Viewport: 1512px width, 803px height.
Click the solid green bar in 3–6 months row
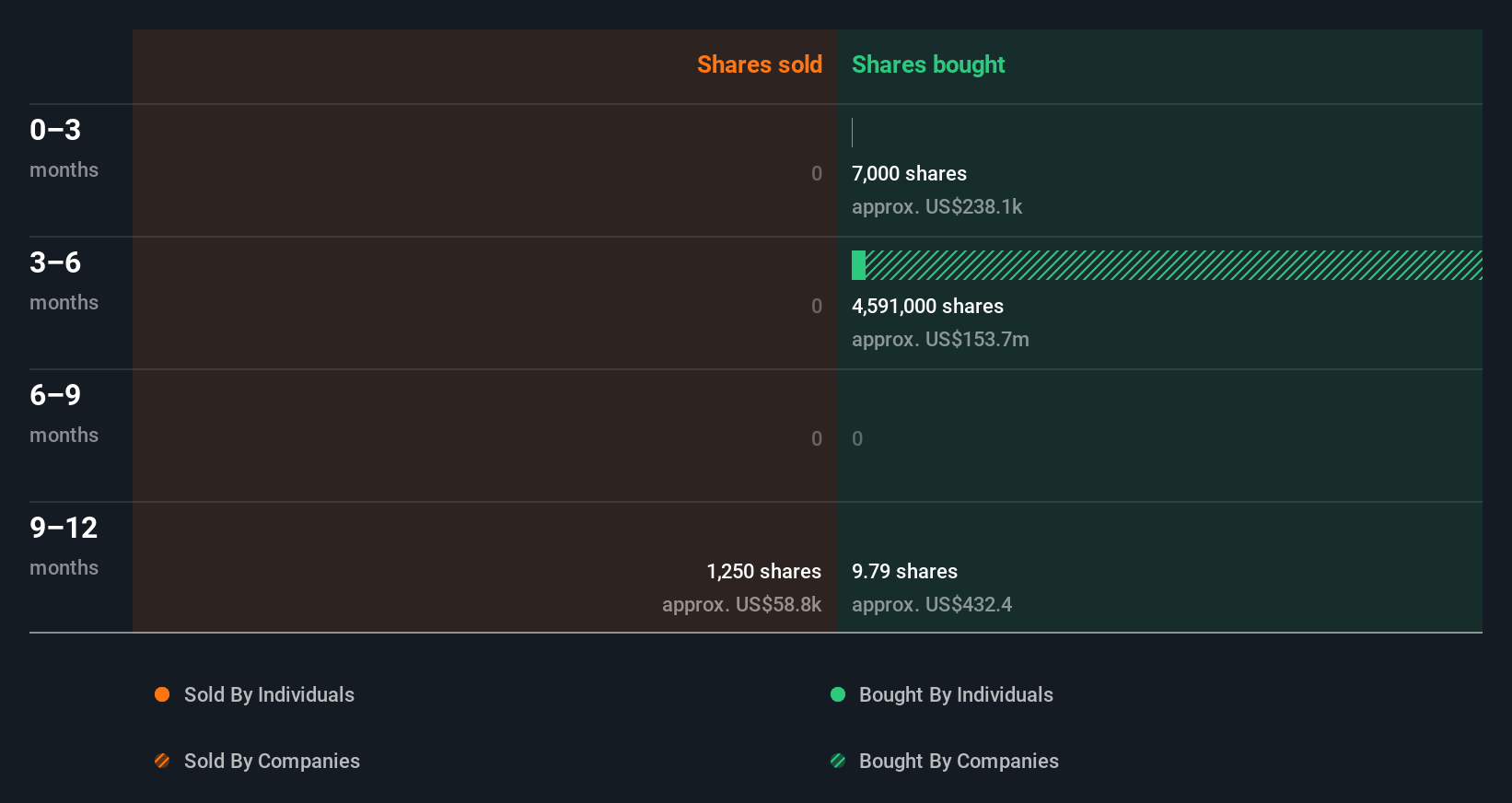pyautogui.click(x=858, y=265)
